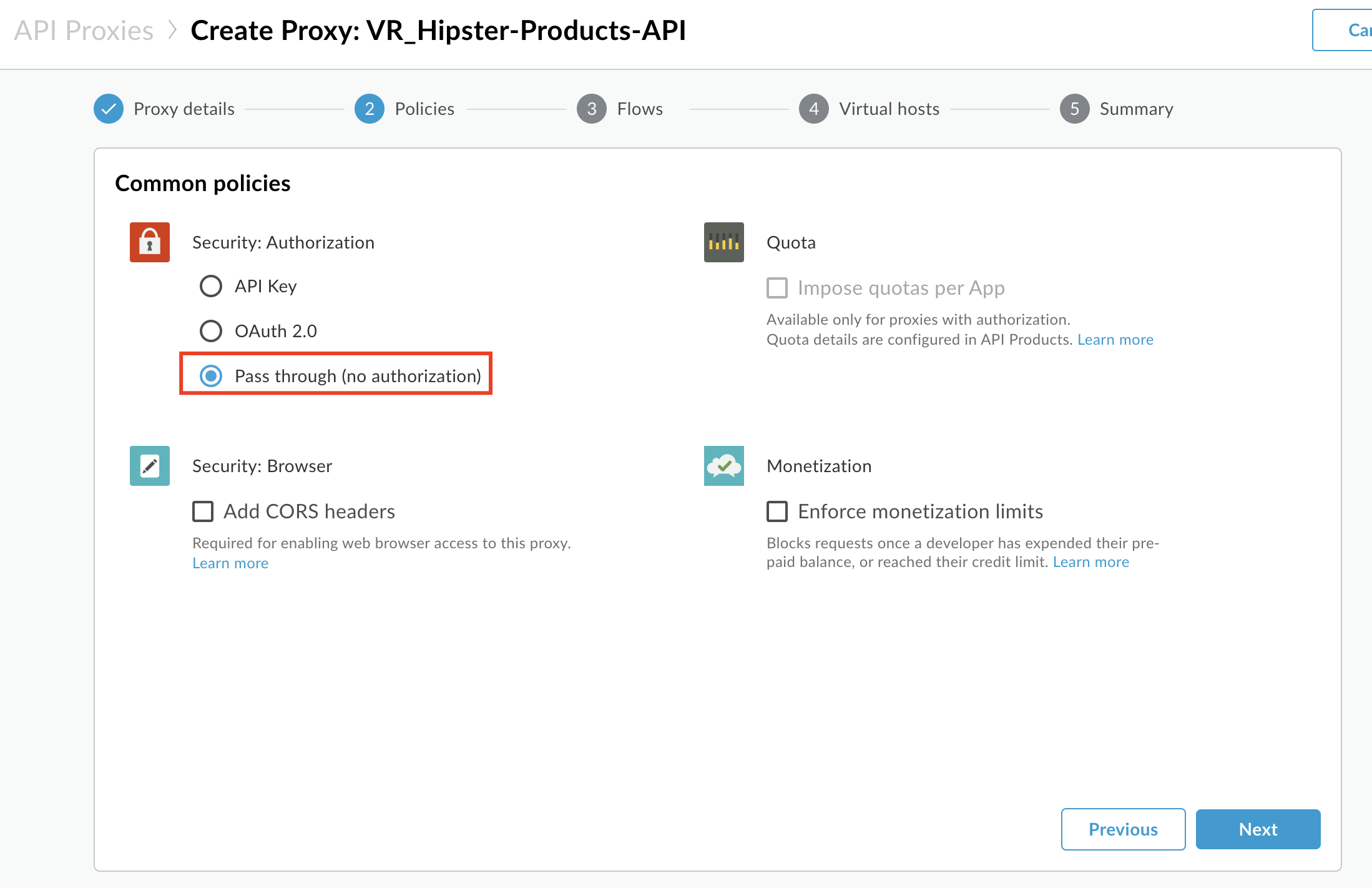Viewport: 1372px width, 888px height.
Task: Click the breadcrumb chevron after API Proxies
Action: 173,30
